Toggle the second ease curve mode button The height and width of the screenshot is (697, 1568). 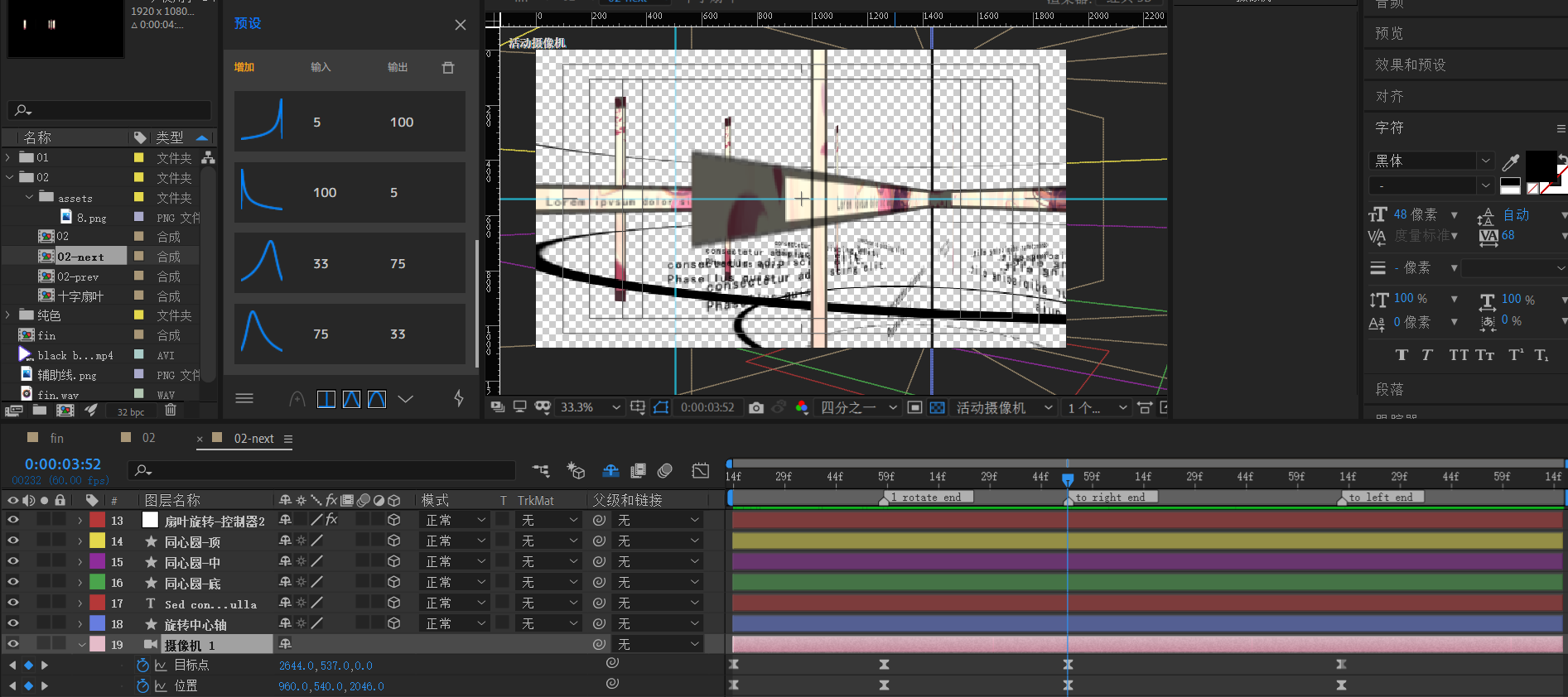pos(351,399)
